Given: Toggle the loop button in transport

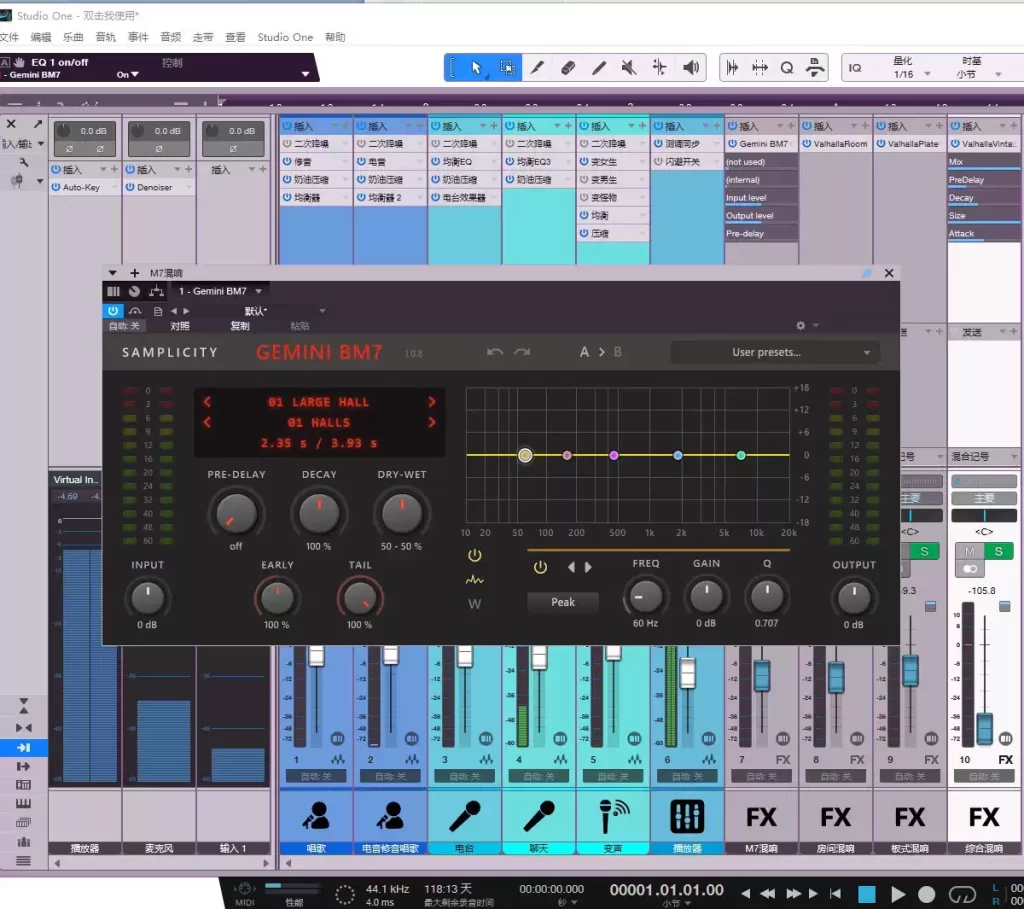Looking at the screenshot, I should [962, 893].
